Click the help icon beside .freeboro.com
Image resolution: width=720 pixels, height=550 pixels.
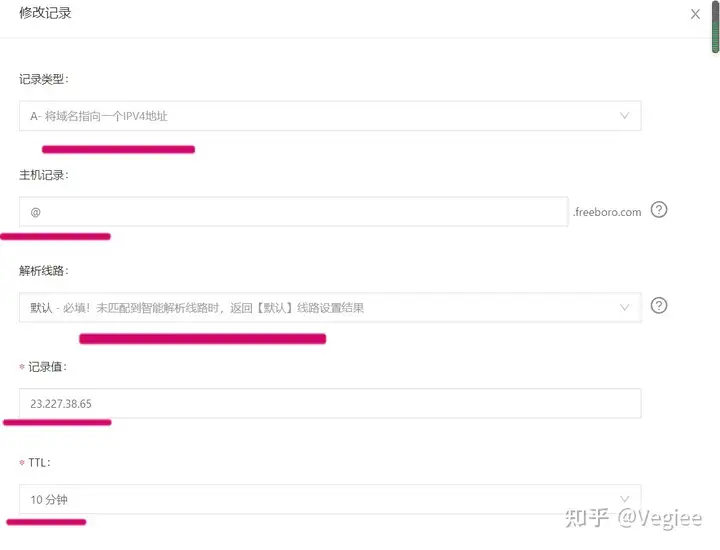point(658,210)
